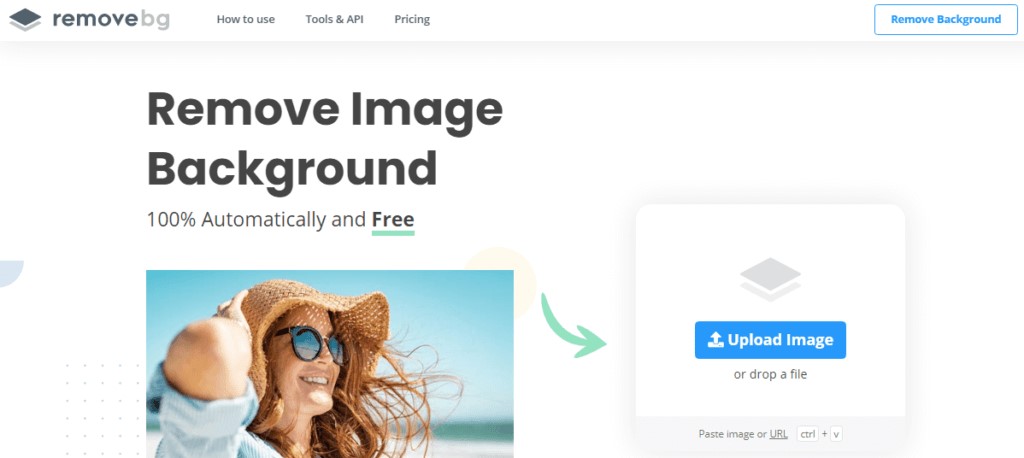1024x458 pixels.
Task: Click the "or drop a file" text
Action: click(x=771, y=374)
